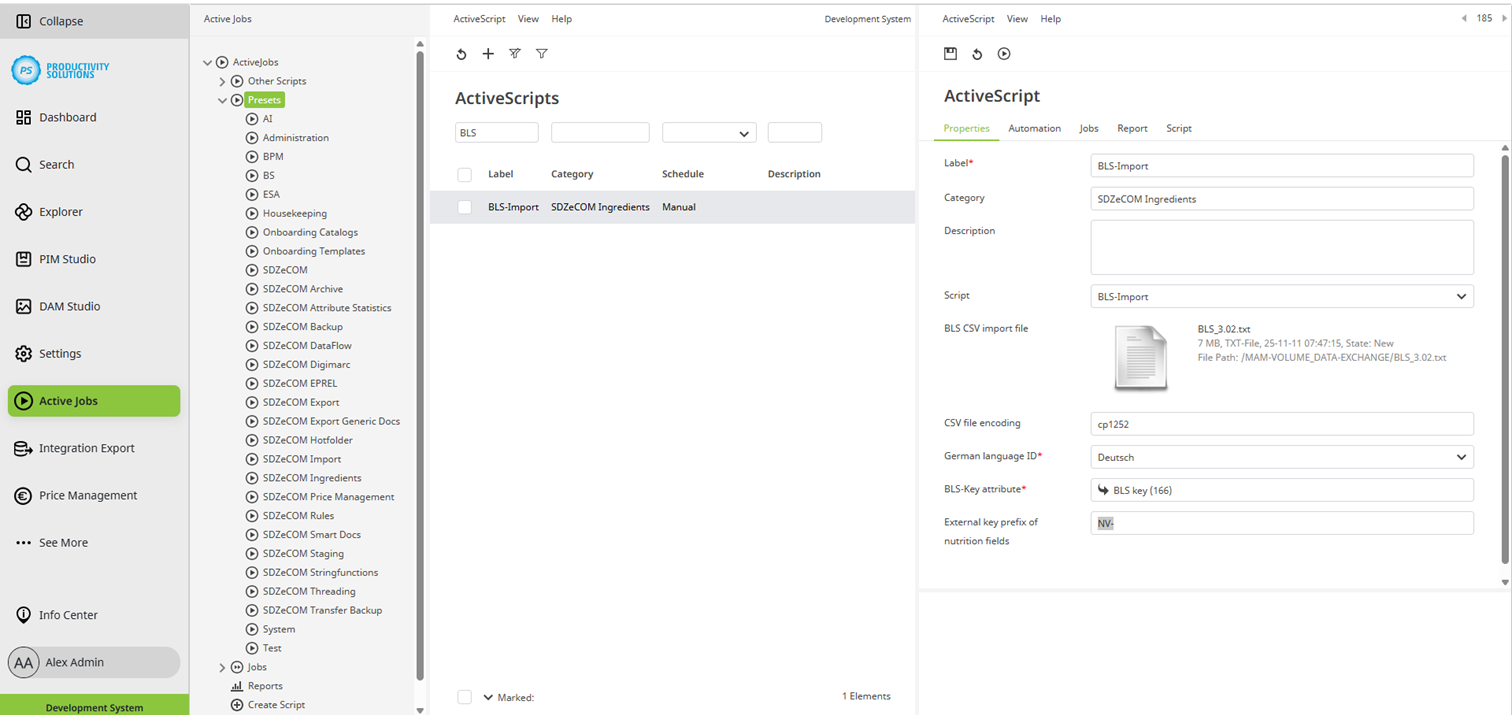Screen dimensions: 1512x715
Task: Select the header checkbox above the Label column
Action: click(x=464, y=174)
